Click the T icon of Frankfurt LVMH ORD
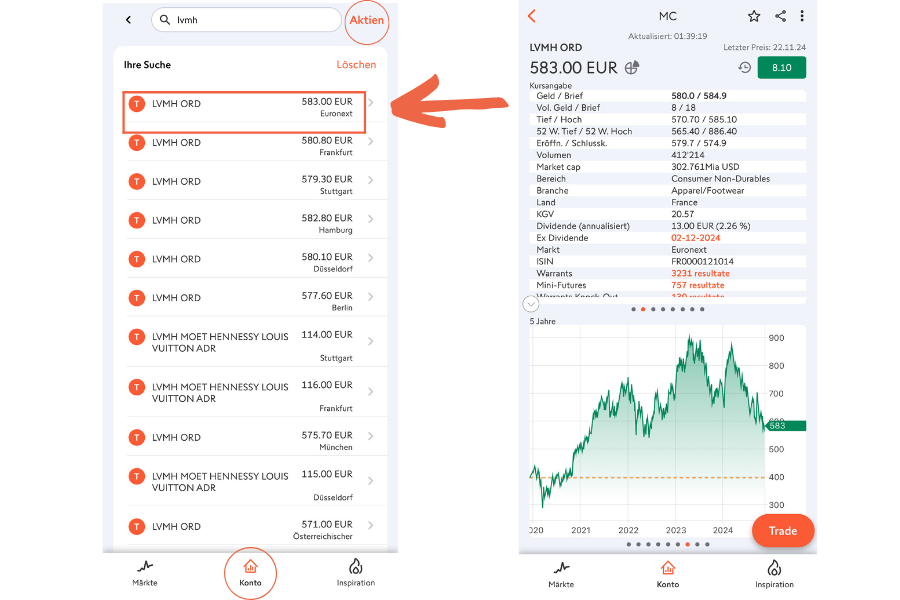This screenshot has height=600, width=900. coord(137,142)
